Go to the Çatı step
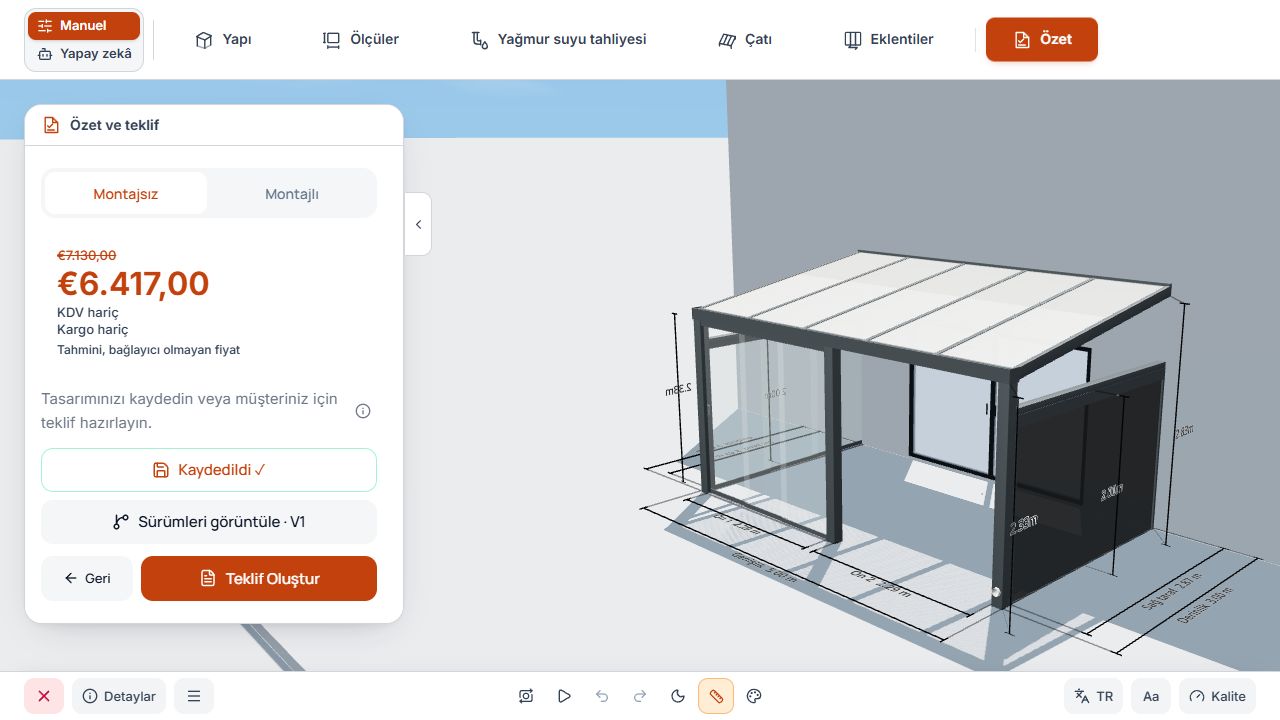This screenshot has height=720, width=1280. [x=745, y=39]
